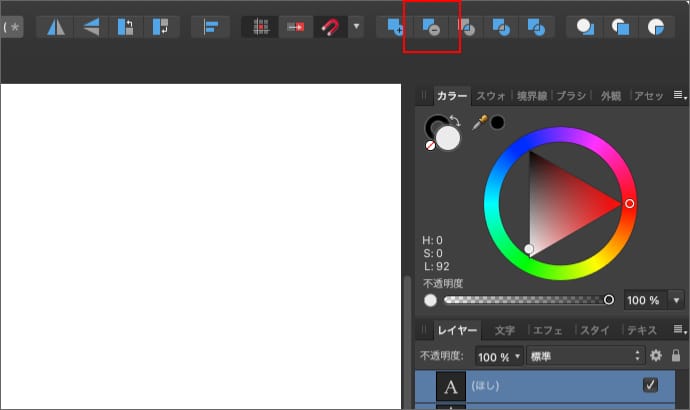690x410 pixels.
Task: Click the Flip Horizontal icon
Action: pos(55,27)
